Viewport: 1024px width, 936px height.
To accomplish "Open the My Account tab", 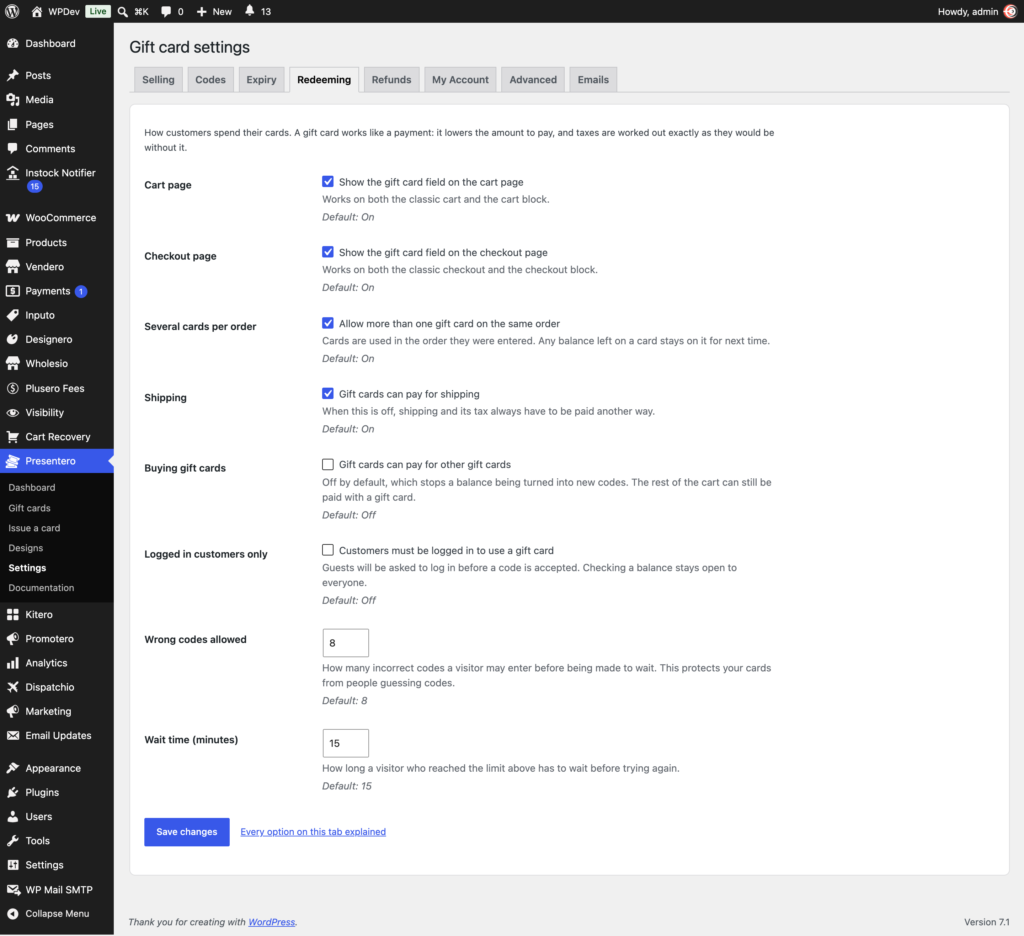I will (460, 80).
